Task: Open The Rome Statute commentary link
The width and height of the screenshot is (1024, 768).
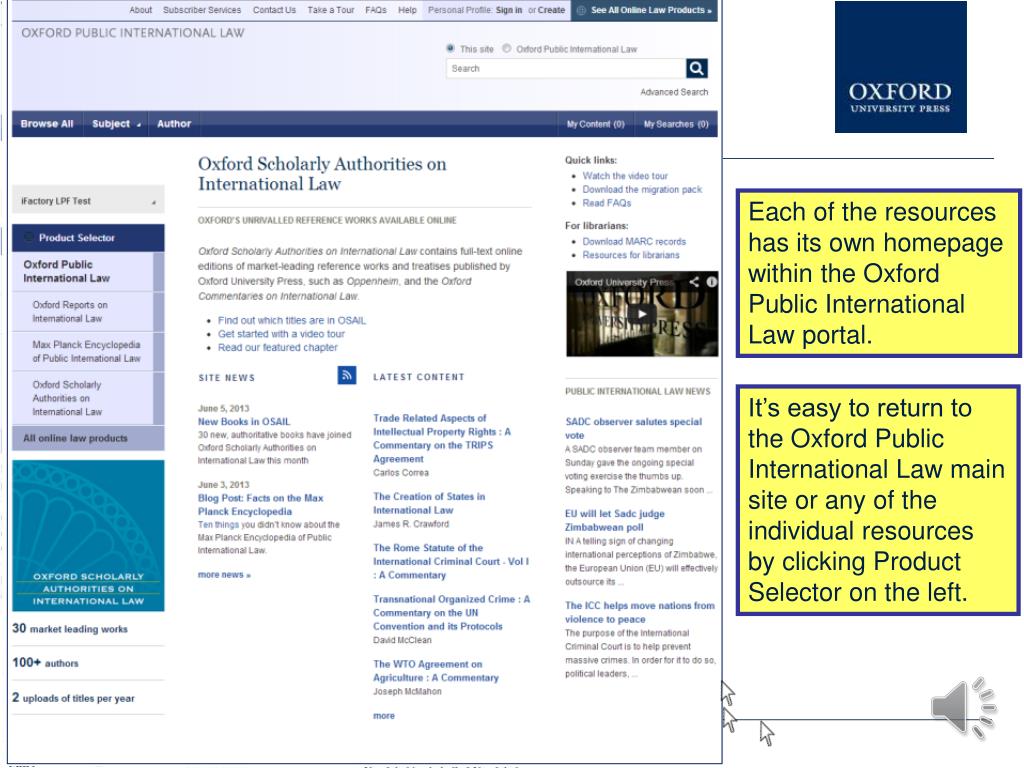Action: pyautogui.click(x=451, y=561)
